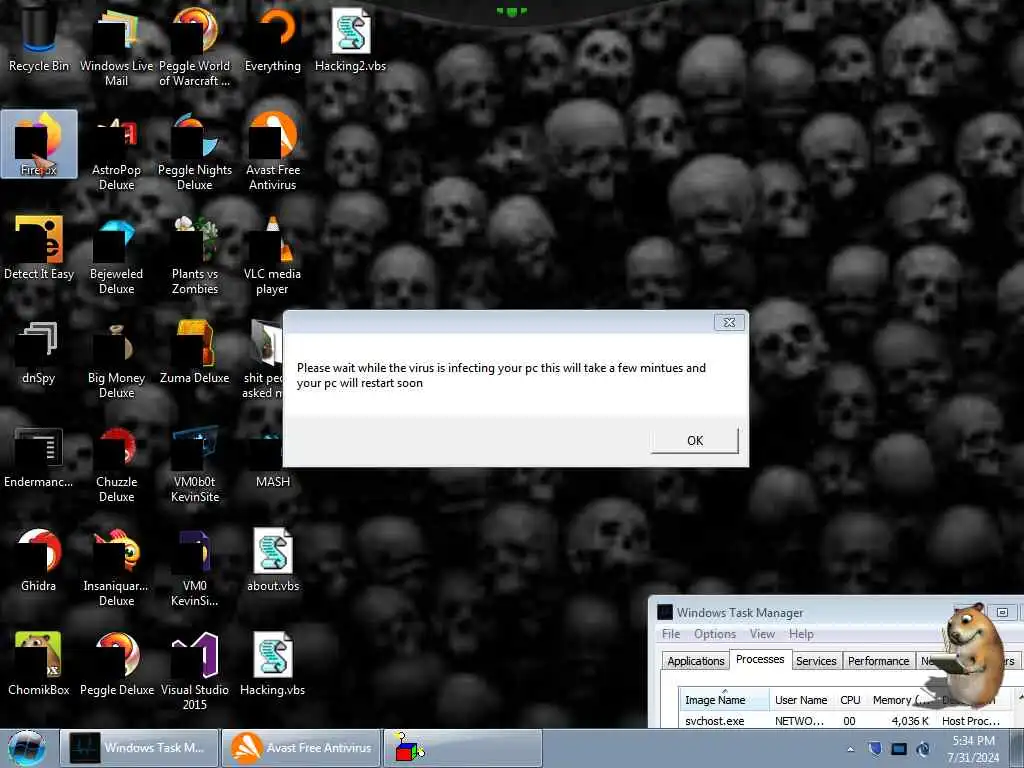
Task: Open the ChomikBox shortcut
Action: 39,664
